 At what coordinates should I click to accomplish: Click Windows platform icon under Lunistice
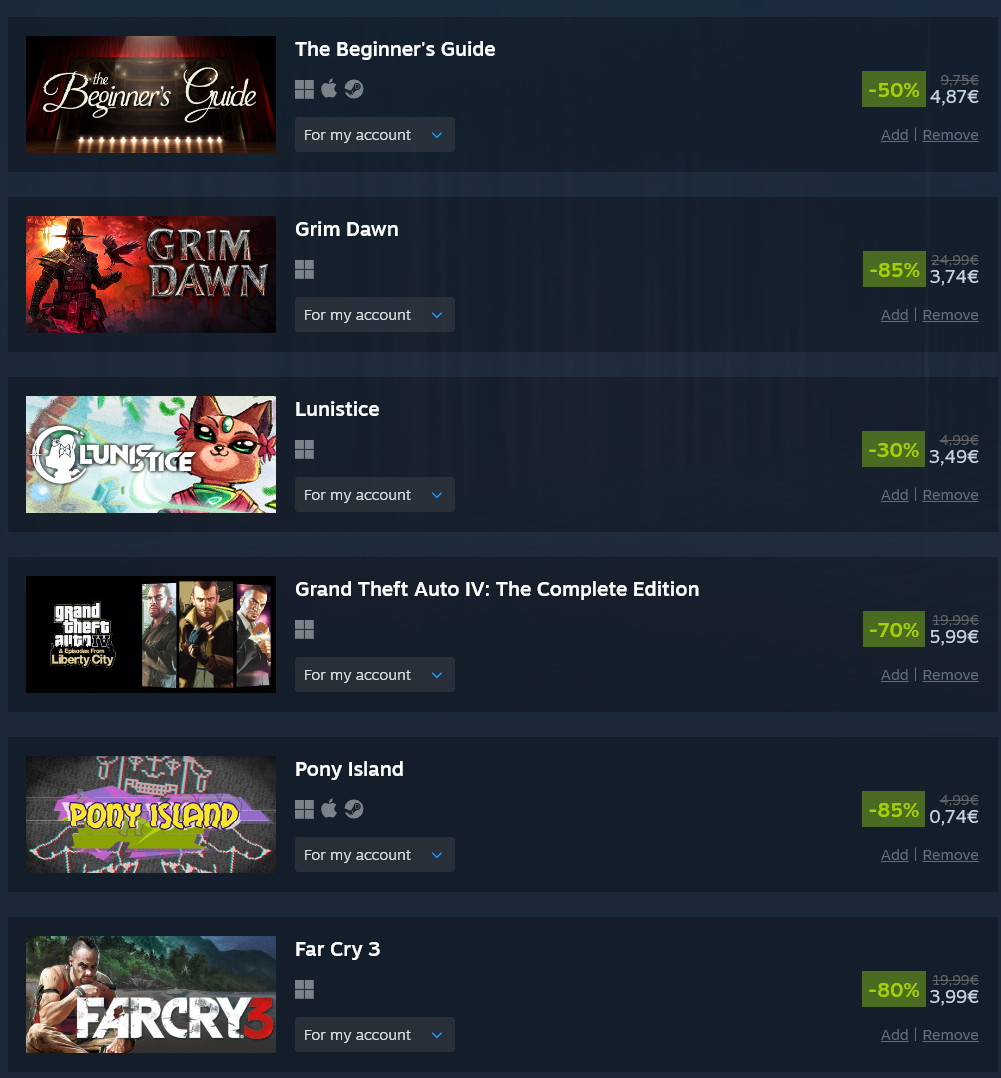(304, 450)
